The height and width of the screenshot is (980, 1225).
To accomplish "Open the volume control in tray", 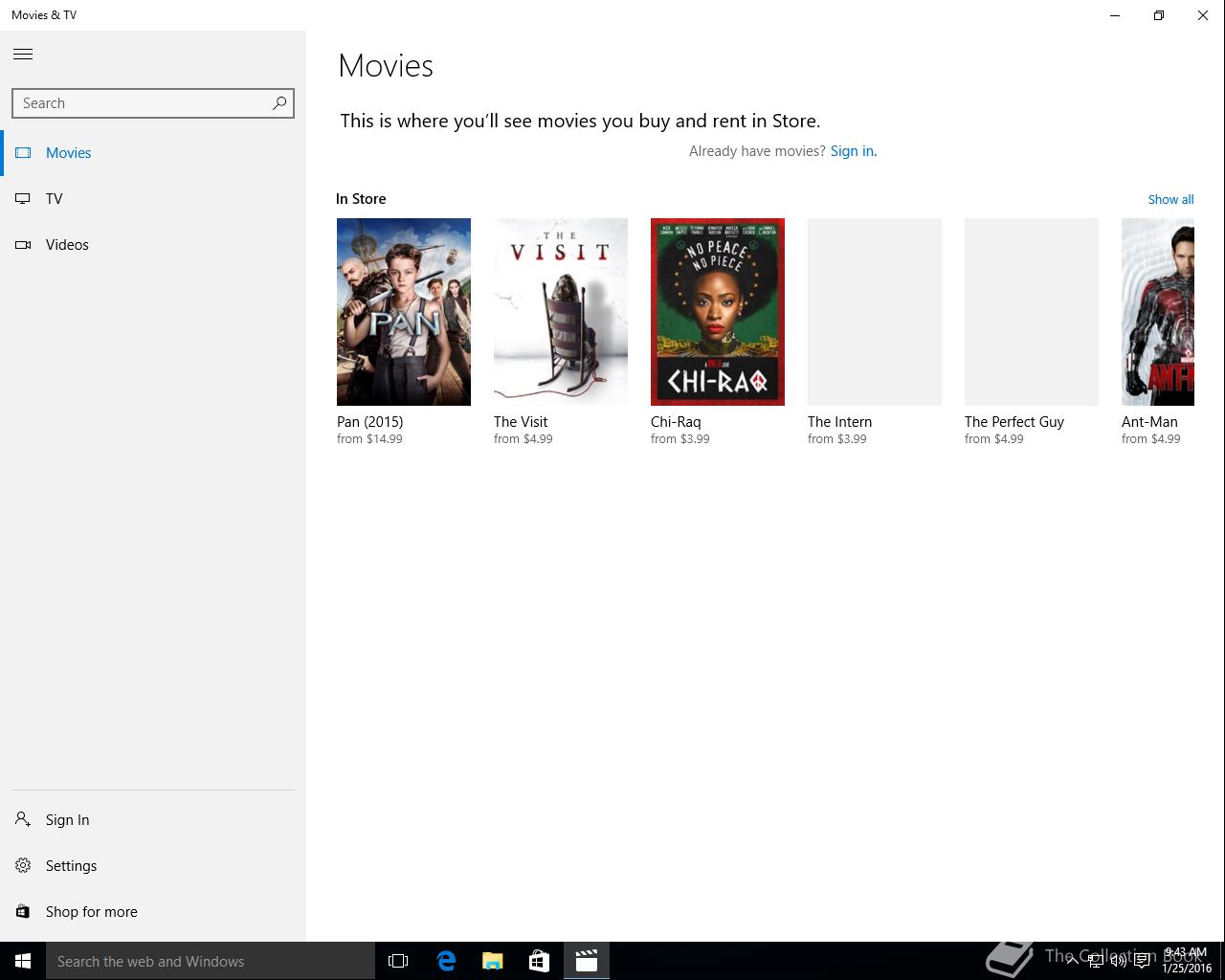I will click(1118, 961).
